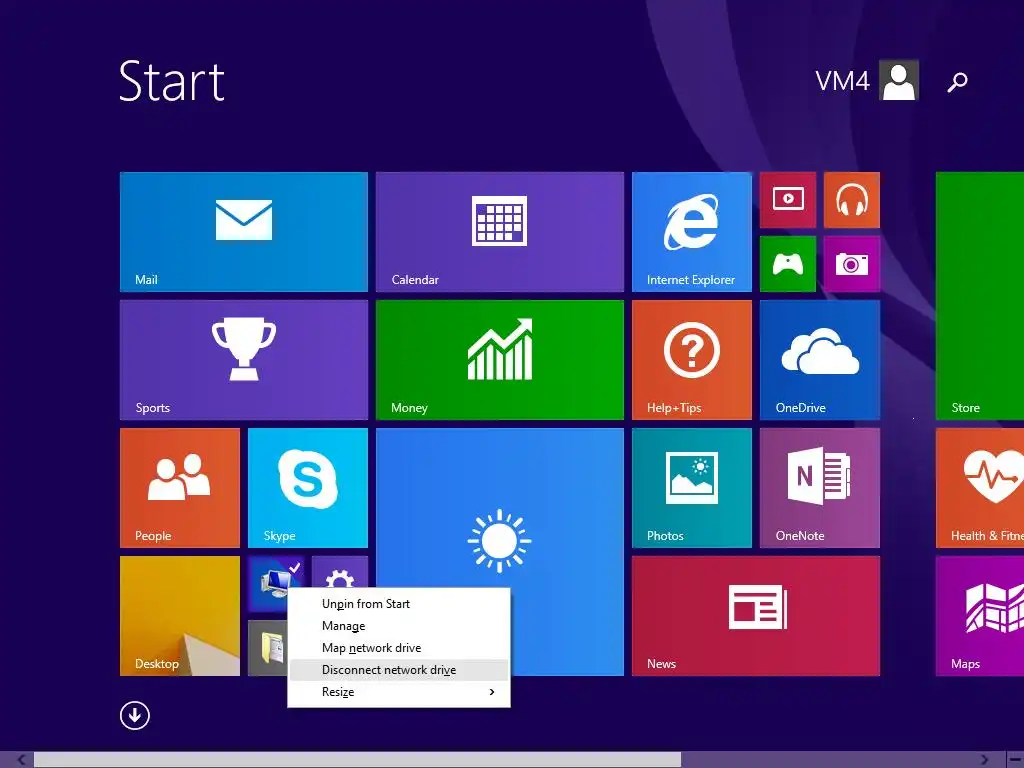Open the Money tile

click(500, 360)
